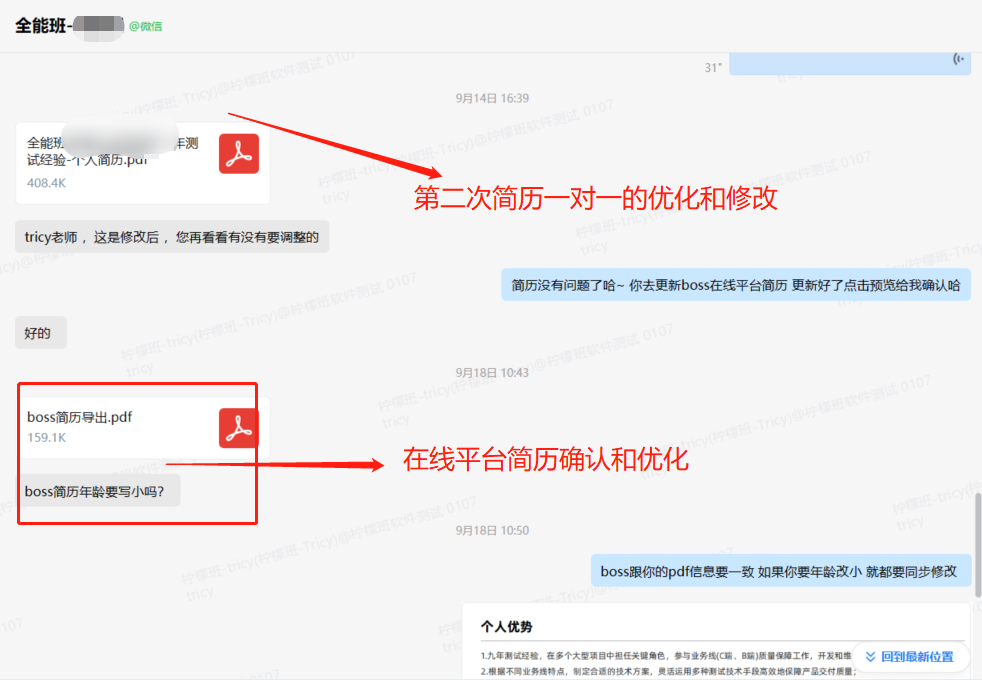
Task: Select the reply '简历没有问题了哈~'
Action: click(x=735, y=285)
